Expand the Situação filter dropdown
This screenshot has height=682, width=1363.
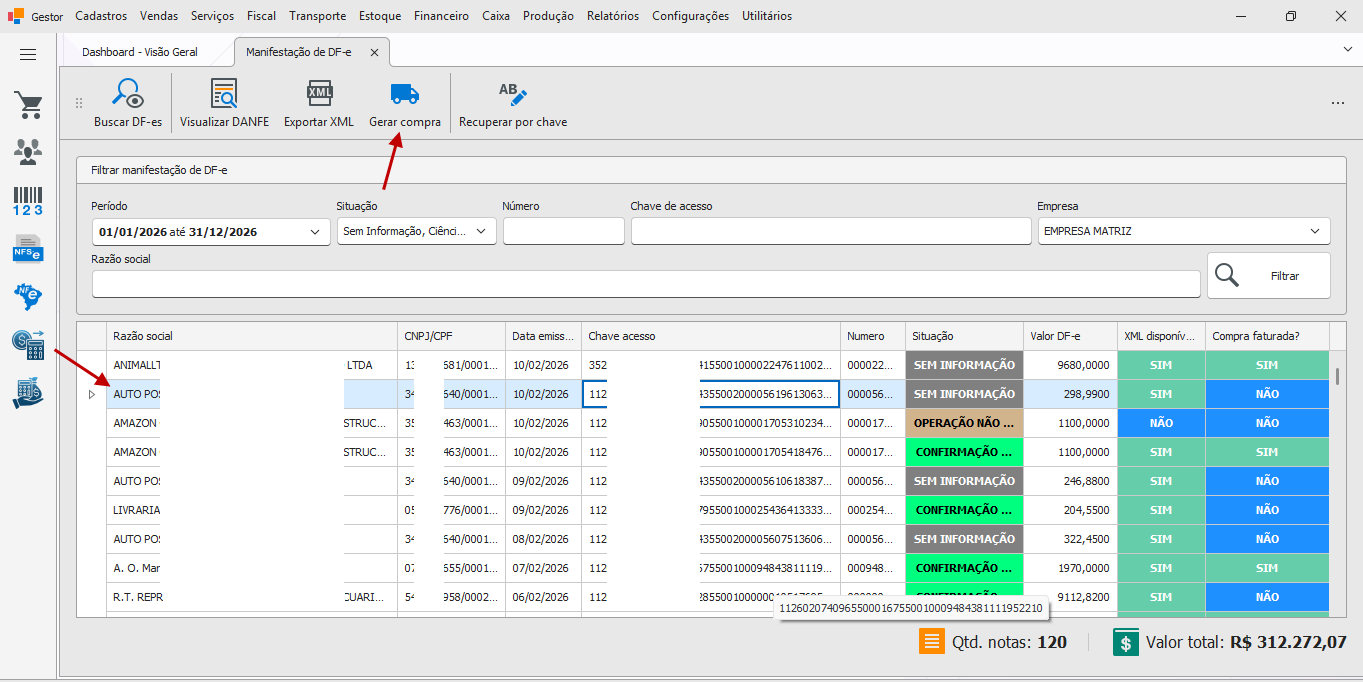coord(481,232)
